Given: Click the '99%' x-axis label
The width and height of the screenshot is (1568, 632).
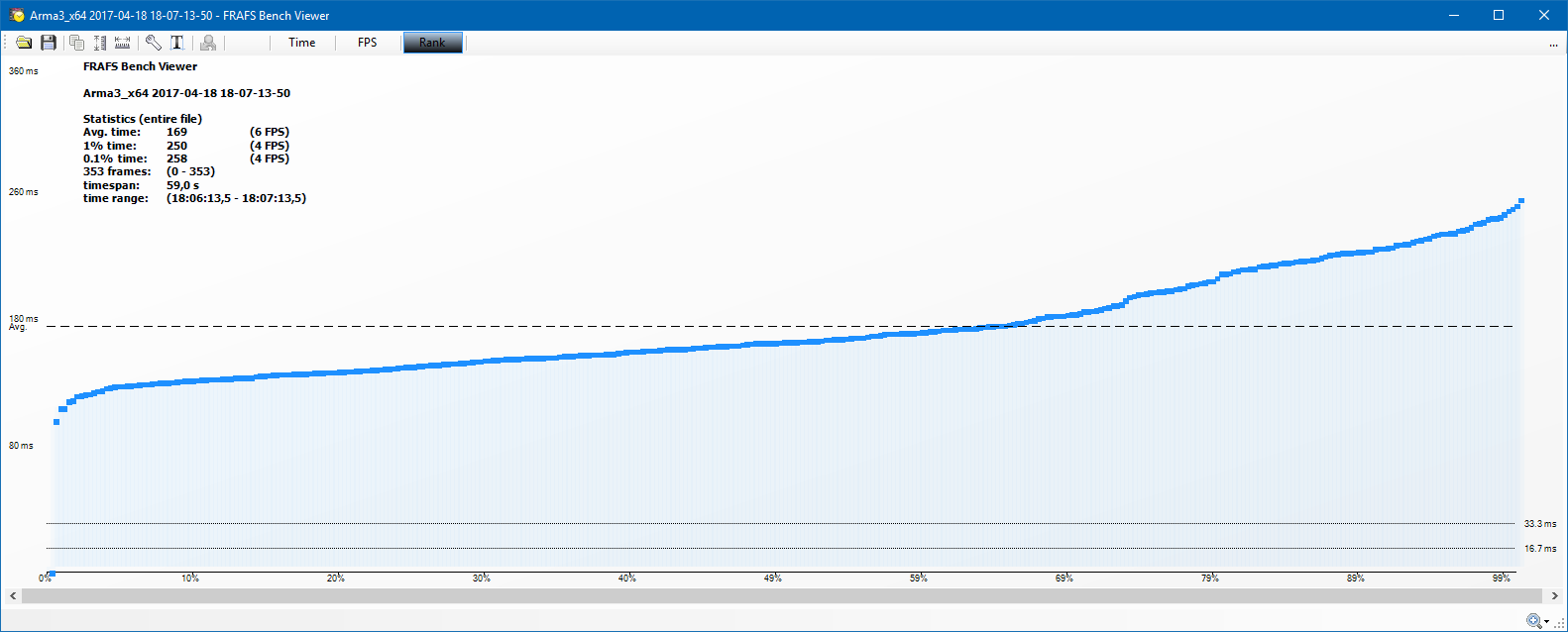Looking at the screenshot, I should [1501, 578].
